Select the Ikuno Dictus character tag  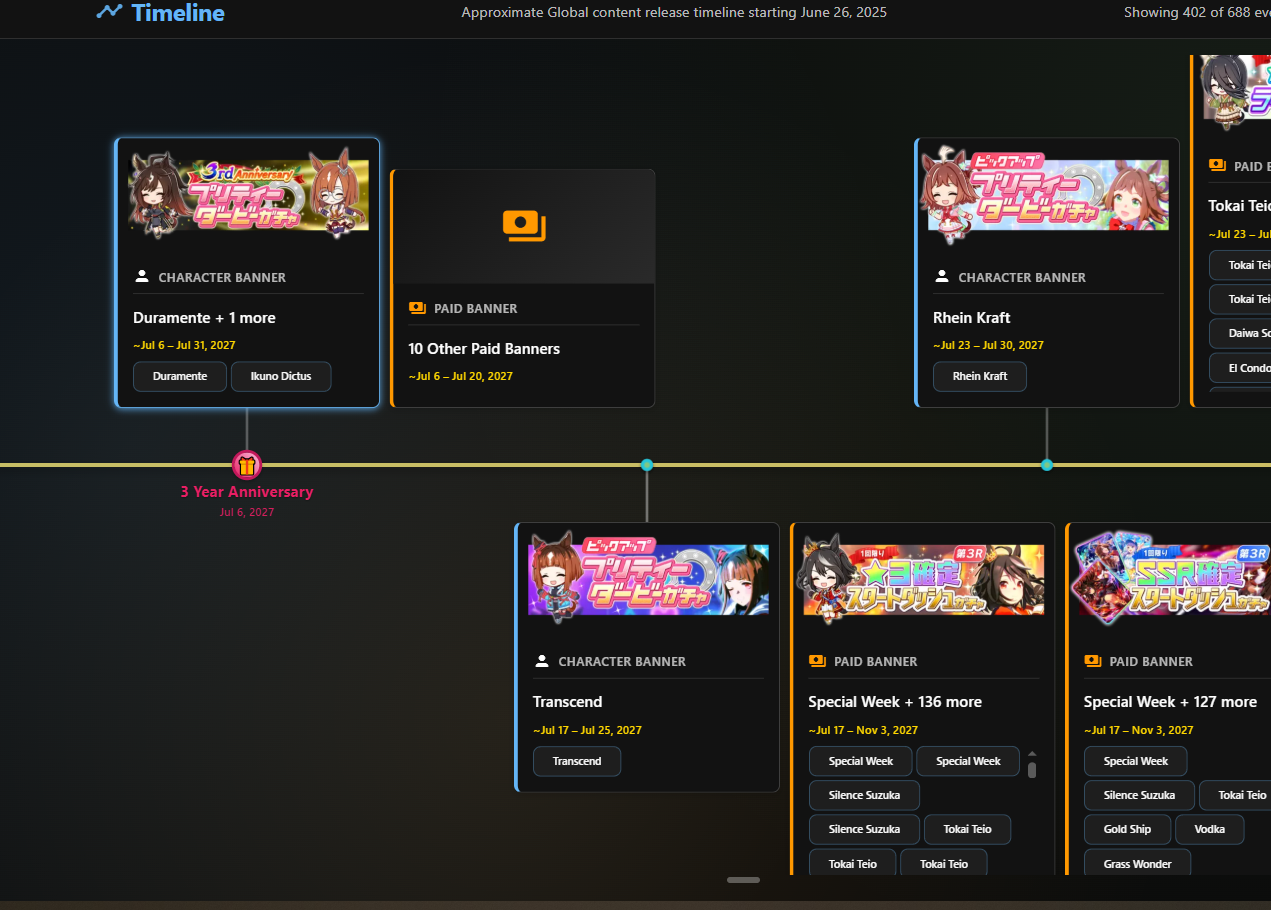[281, 377]
